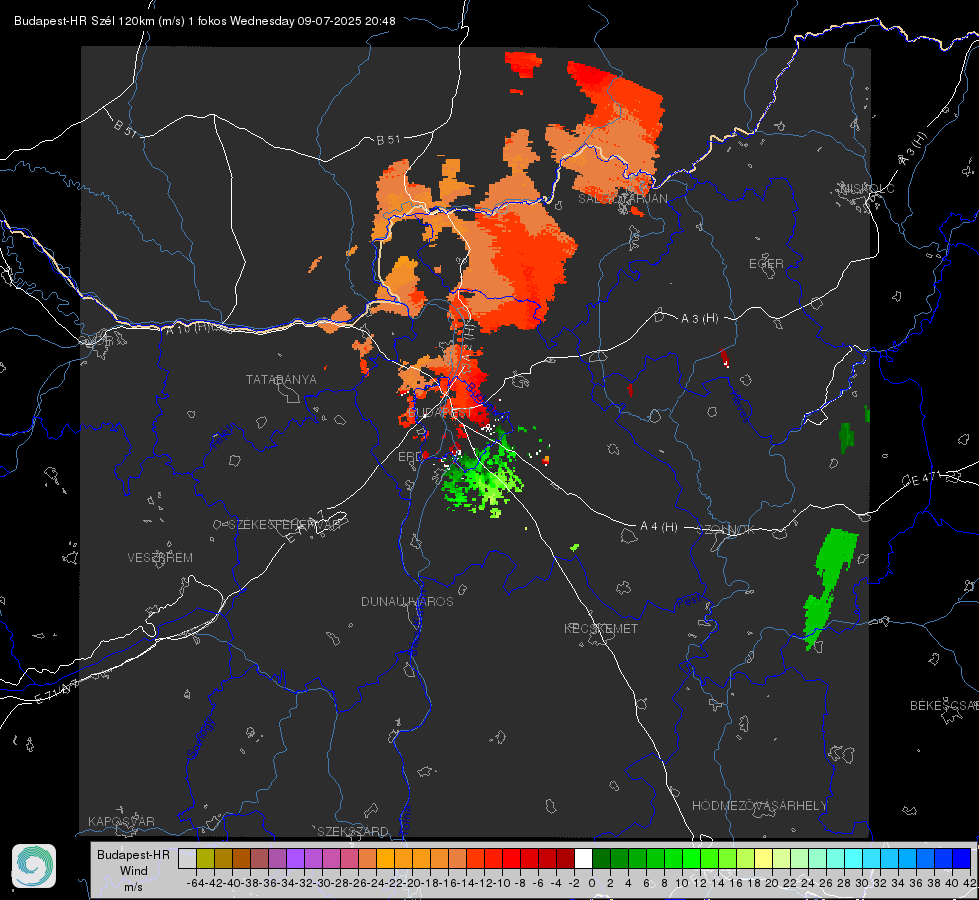The image size is (979, 900).
Task: Click the large green echo southeast of Szolnok
Action: click(x=830, y=587)
